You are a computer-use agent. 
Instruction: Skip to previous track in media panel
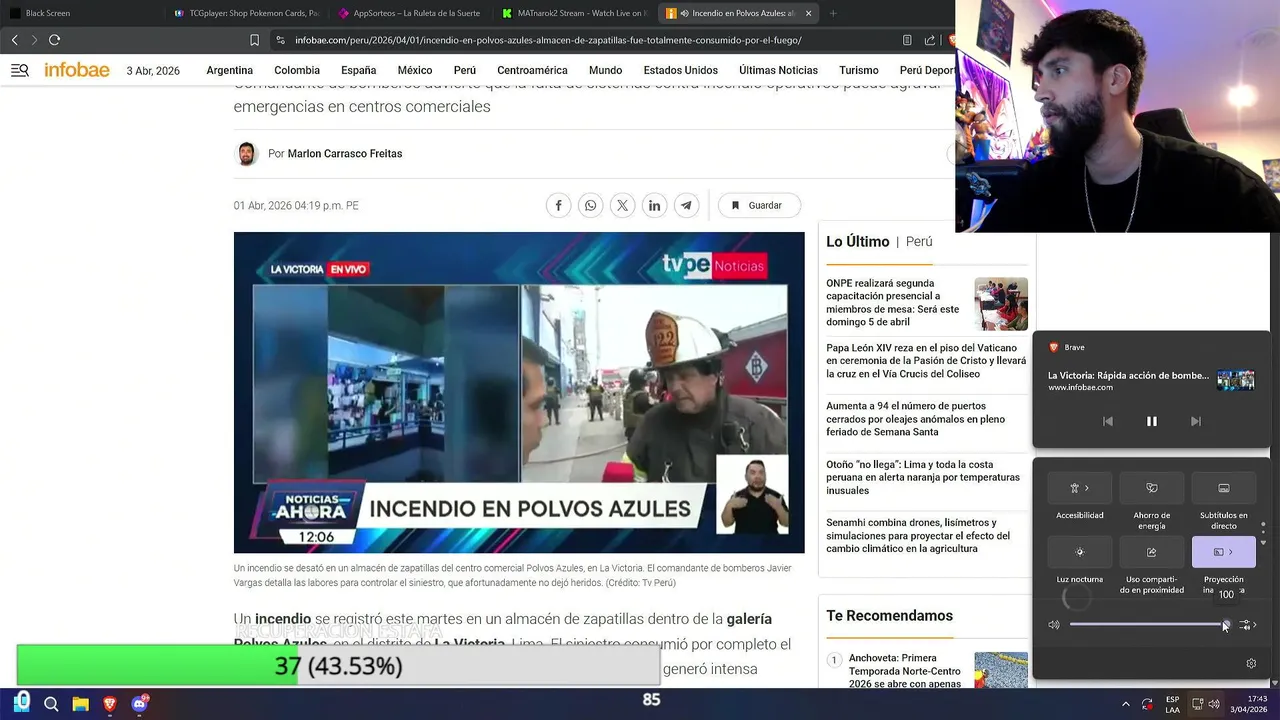1107,422
